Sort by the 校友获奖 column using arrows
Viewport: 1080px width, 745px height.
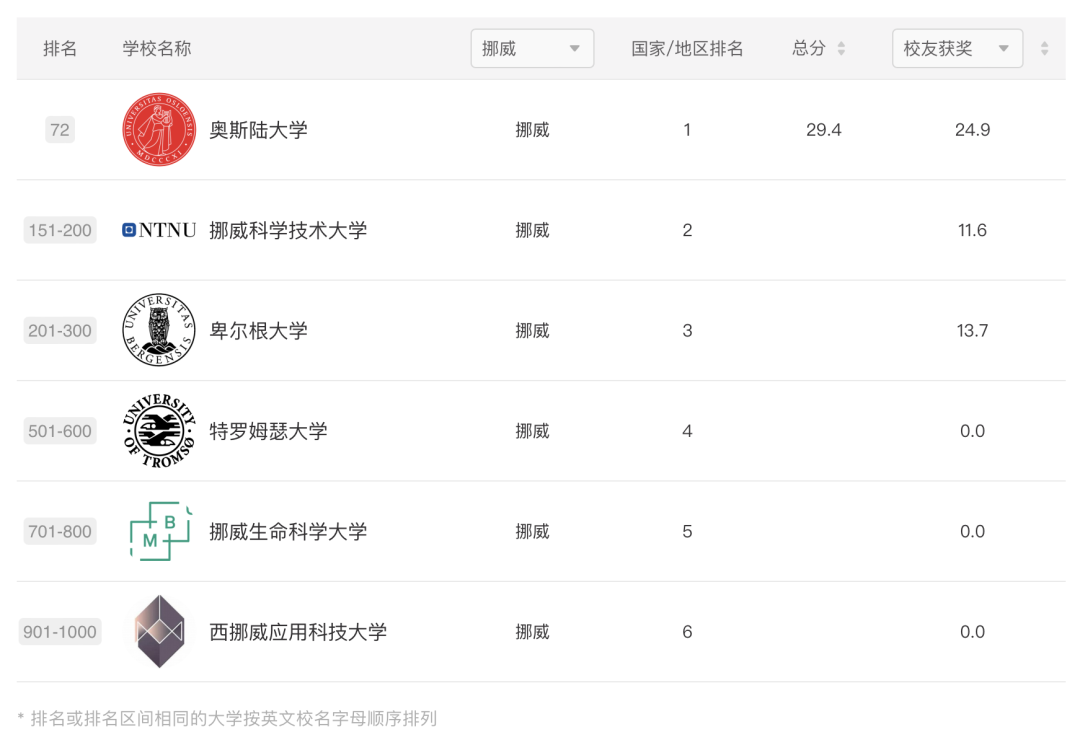coord(1045,48)
